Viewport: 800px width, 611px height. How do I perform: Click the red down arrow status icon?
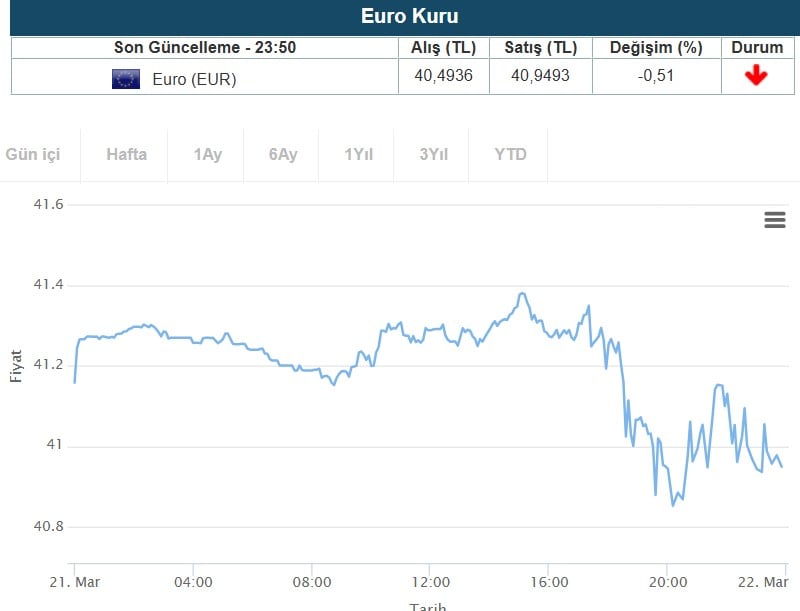(756, 76)
